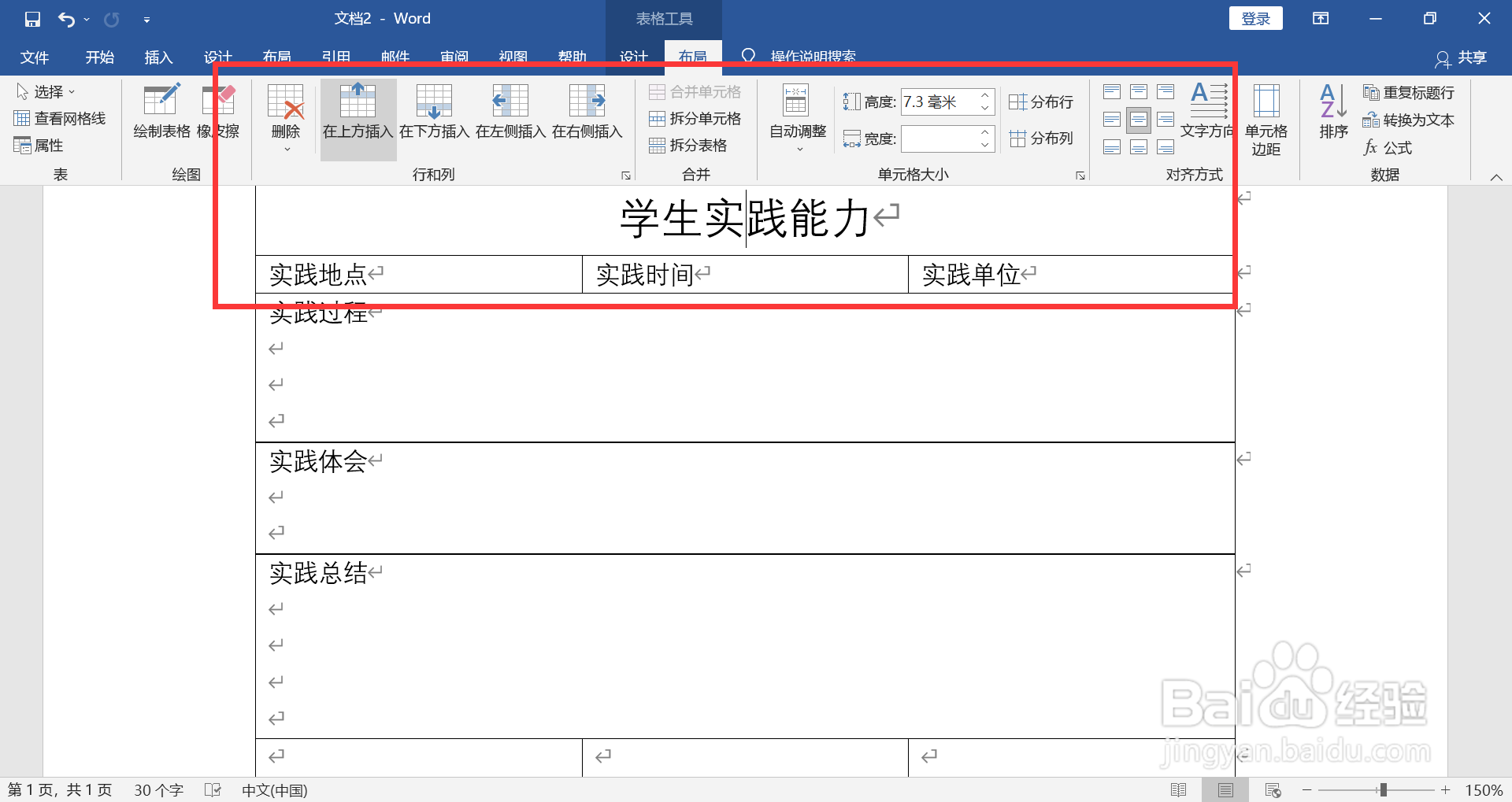Toggle 查看网格线 to show gridlines

[60, 118]
